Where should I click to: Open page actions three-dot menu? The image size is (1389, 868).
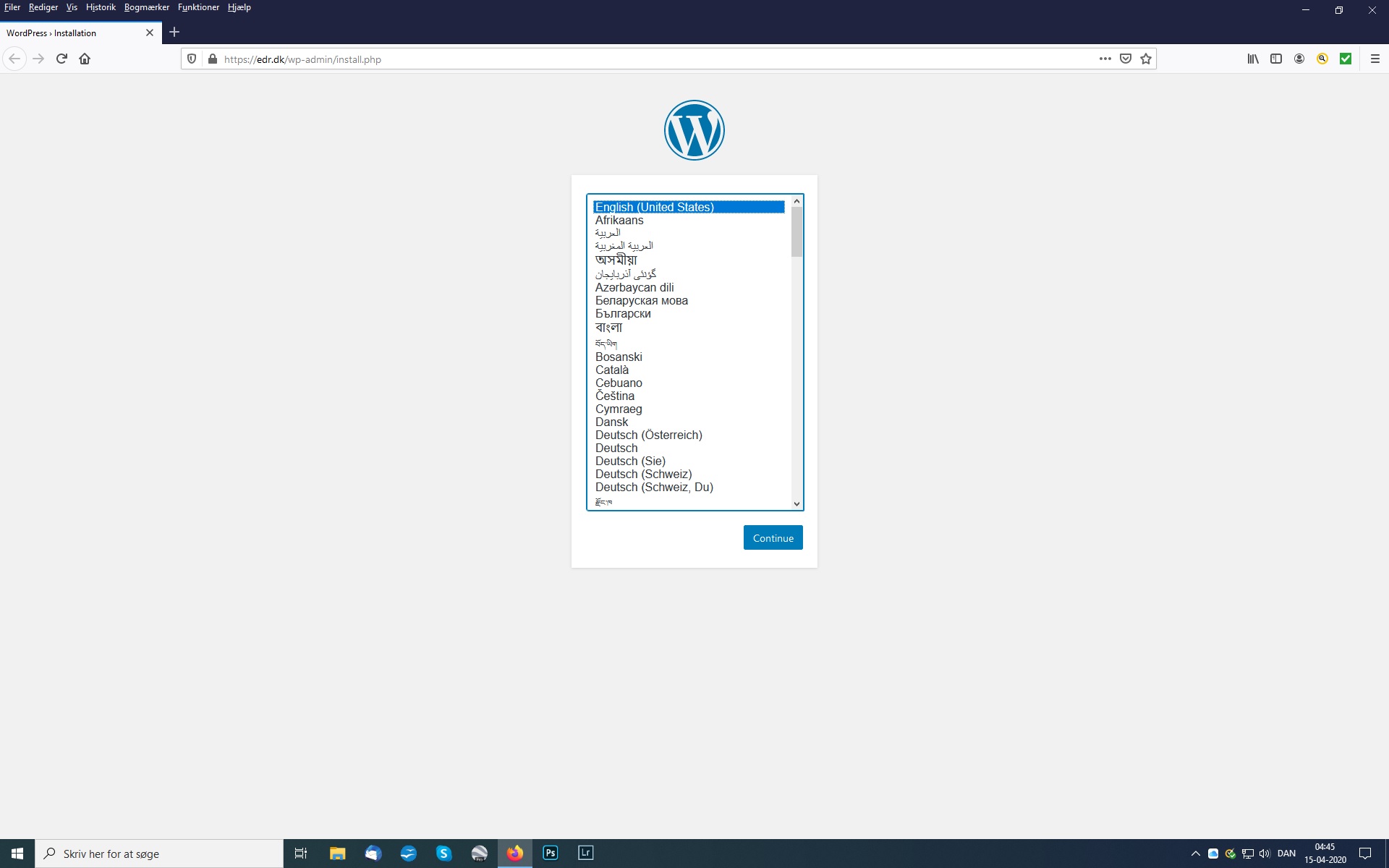click(1105, 59)
